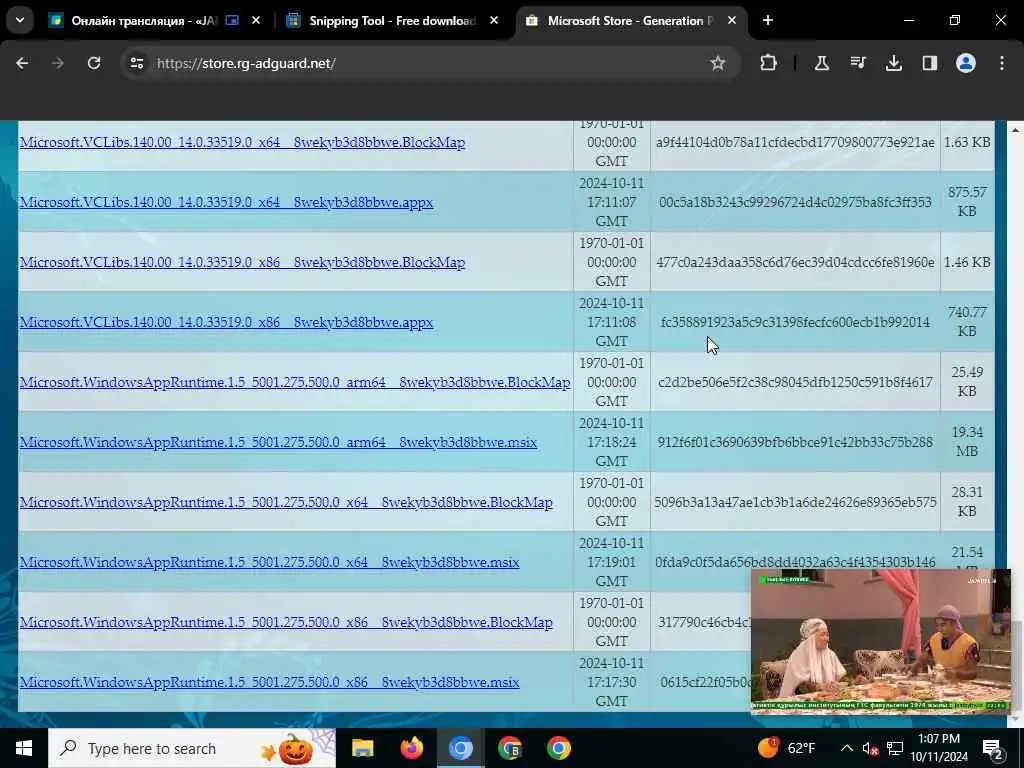The width and height of the screenshot is (1024, 768).
Task: Download WindowsAppRuntime.1.5 x86 msix link
Action: coord(270,683)
